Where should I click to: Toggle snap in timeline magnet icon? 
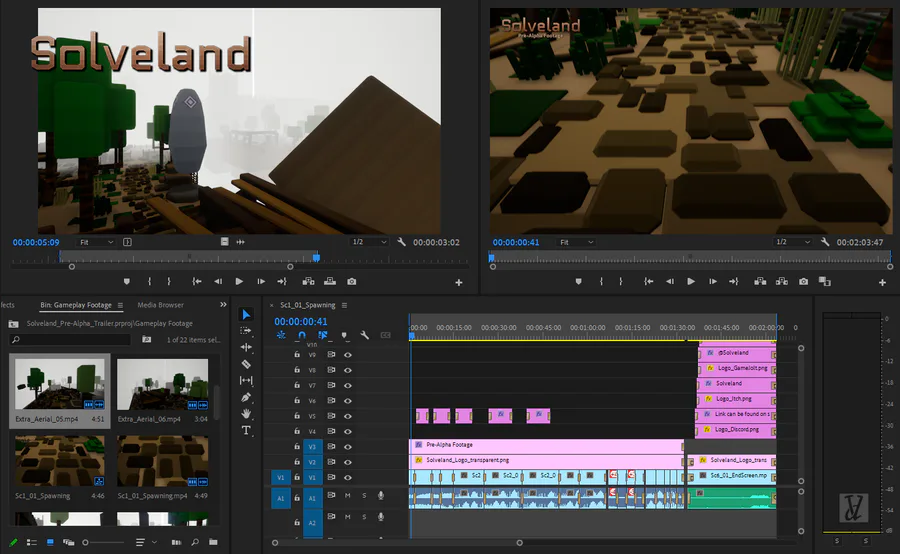[x=302, y=335]
